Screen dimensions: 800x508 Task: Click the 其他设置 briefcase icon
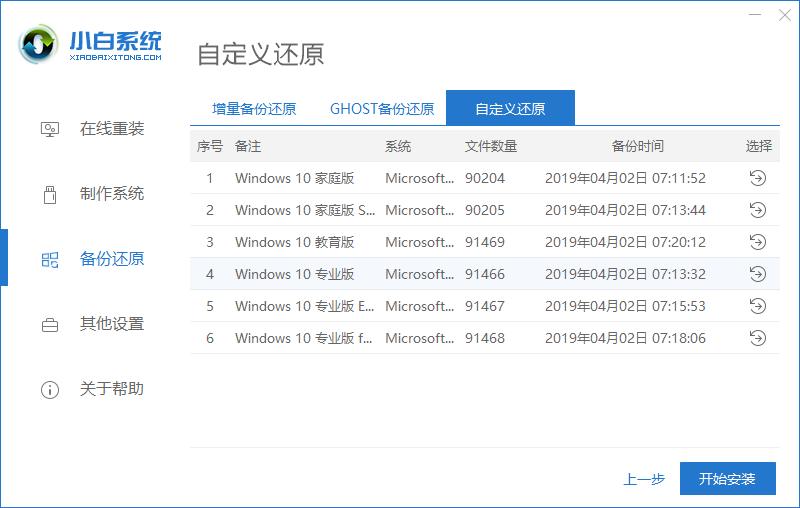point(49,325)
